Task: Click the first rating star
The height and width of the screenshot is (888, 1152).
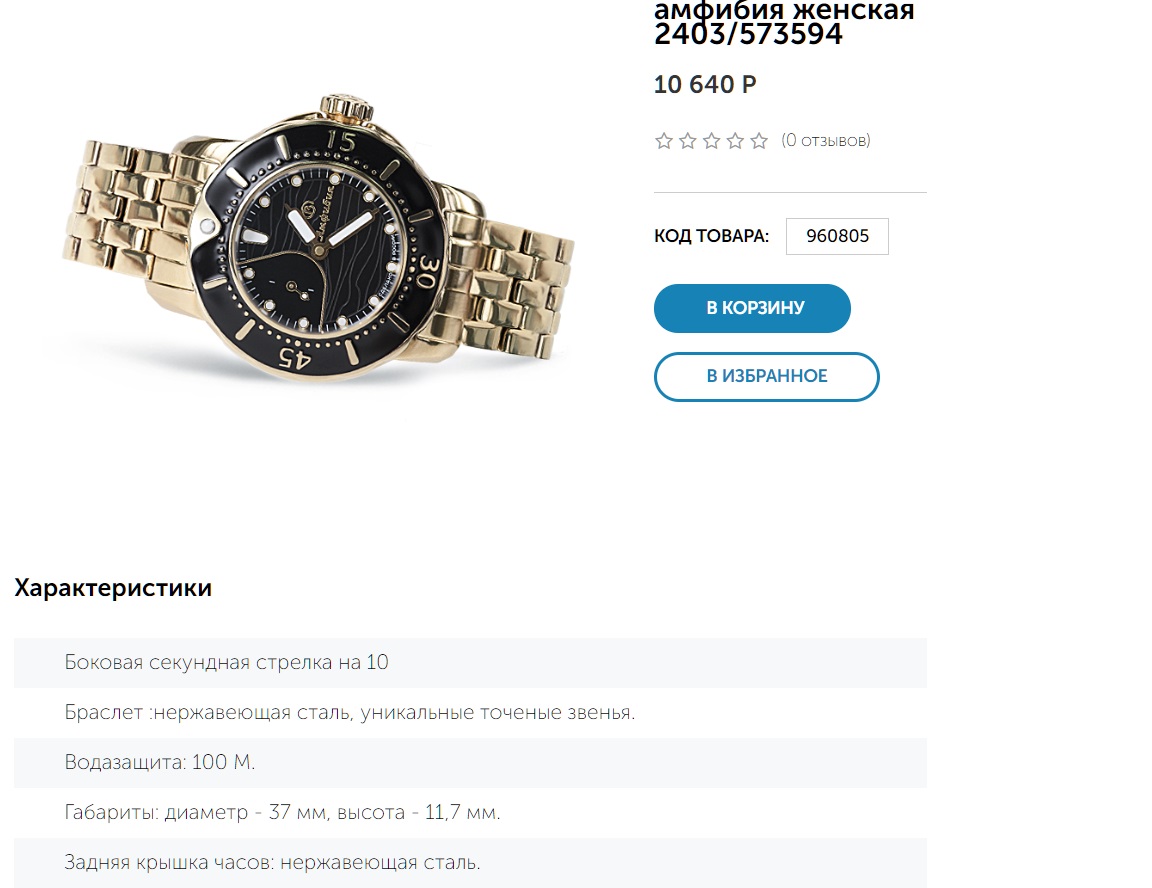Action: tap(663, 141)
